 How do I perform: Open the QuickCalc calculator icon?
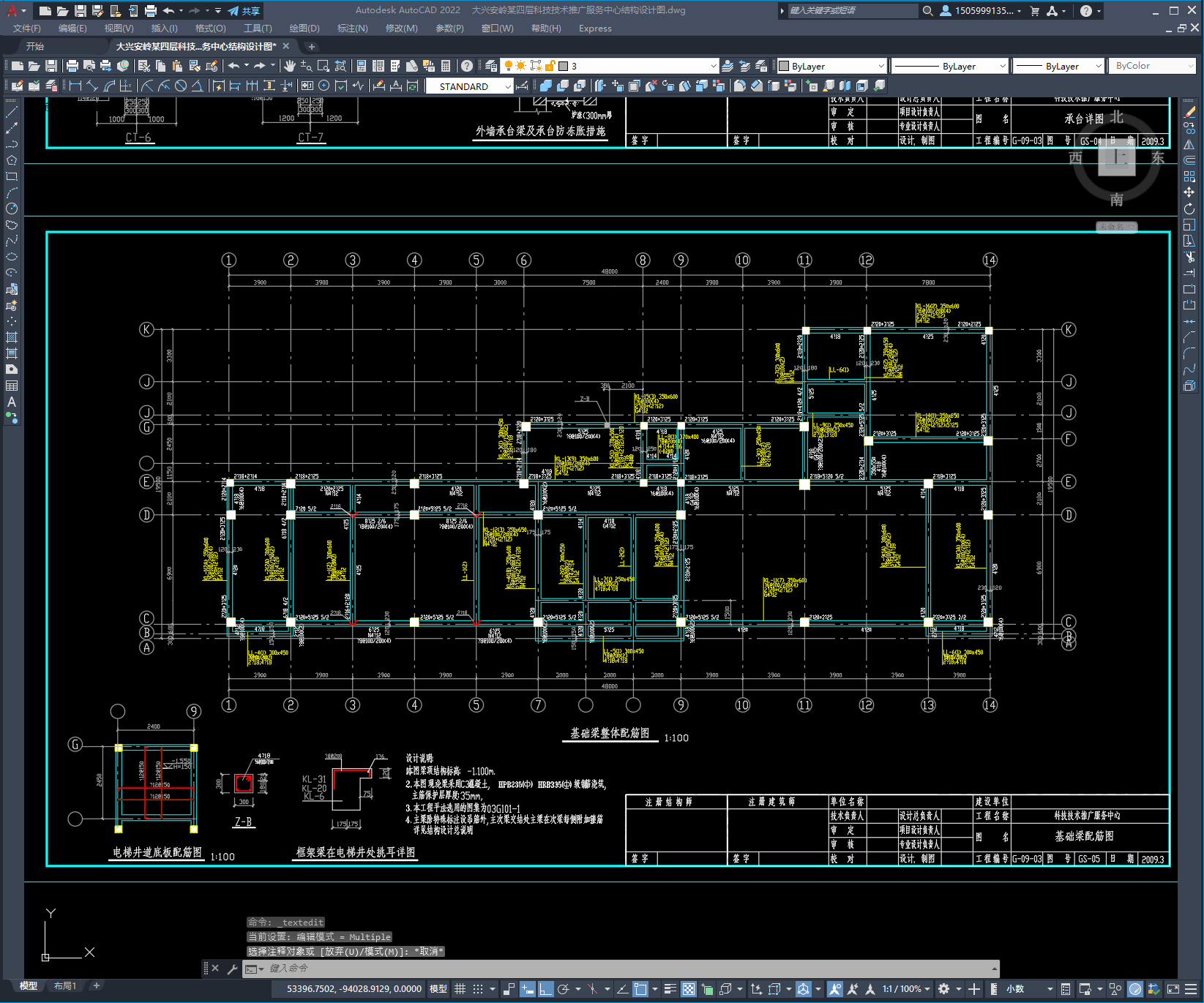pos(446,66)
